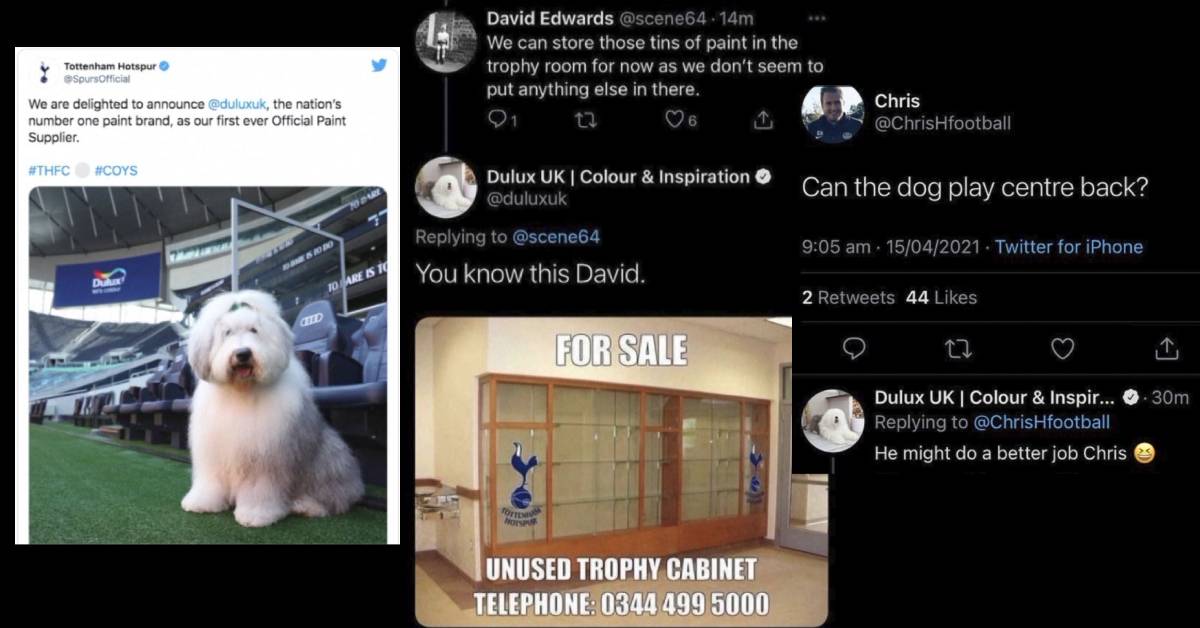Viewport: 1200px width, 628px height.
Task: Retweet Chris's tweet about the dog
Action: point(958,348)
